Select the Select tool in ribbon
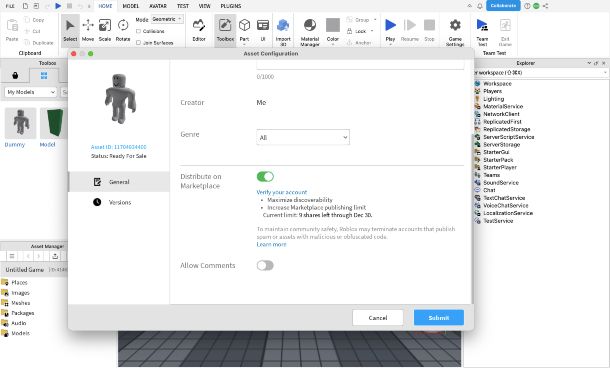The height and width of the screenshot is (381, 610). pos(70,30)
